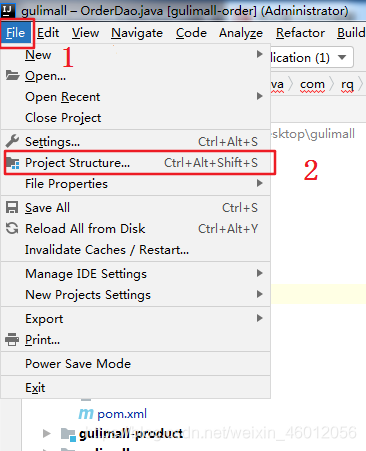Click the pom.xml Maven file icon
The height and width of the screenshot is (451, 366).
tap(86, 414)
